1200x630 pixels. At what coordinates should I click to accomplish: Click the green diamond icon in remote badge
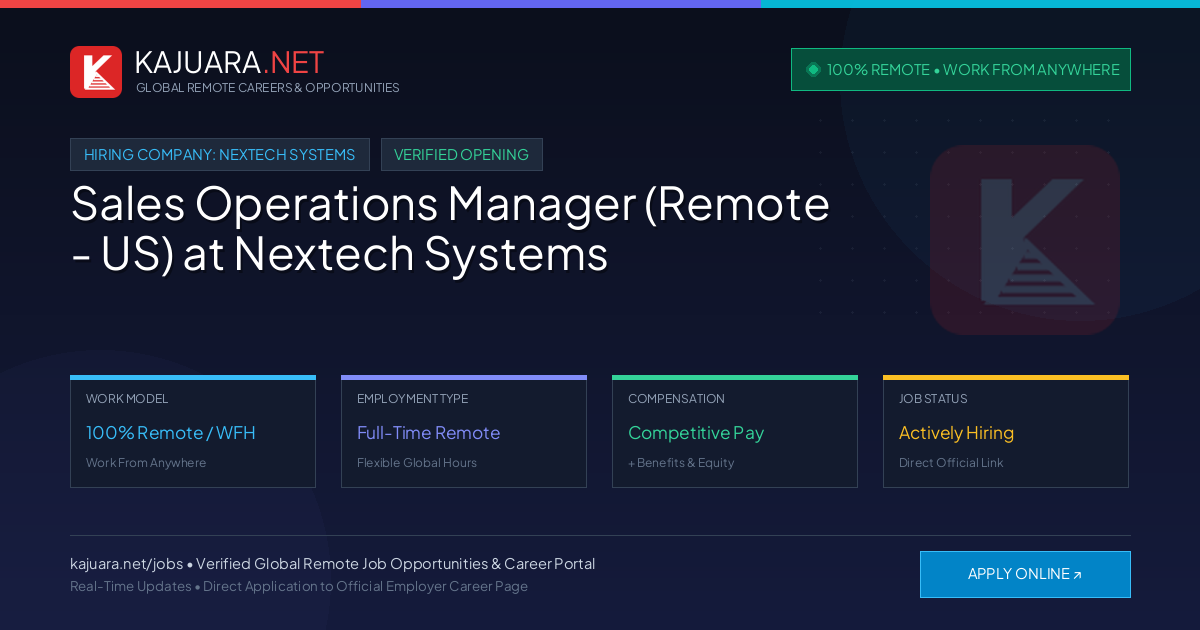click(813, 70)
